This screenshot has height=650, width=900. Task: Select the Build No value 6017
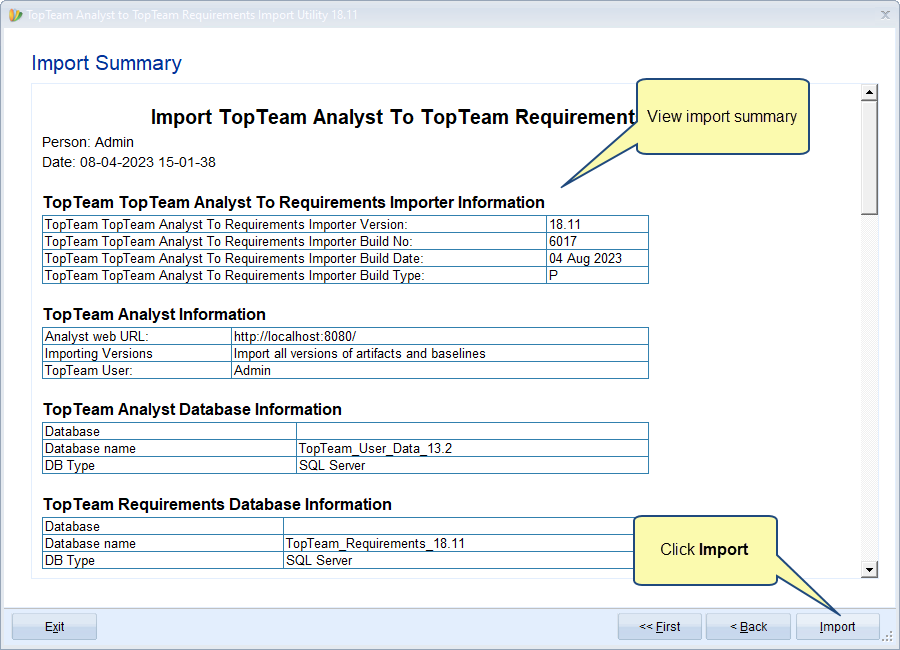[x=563, y=242]
